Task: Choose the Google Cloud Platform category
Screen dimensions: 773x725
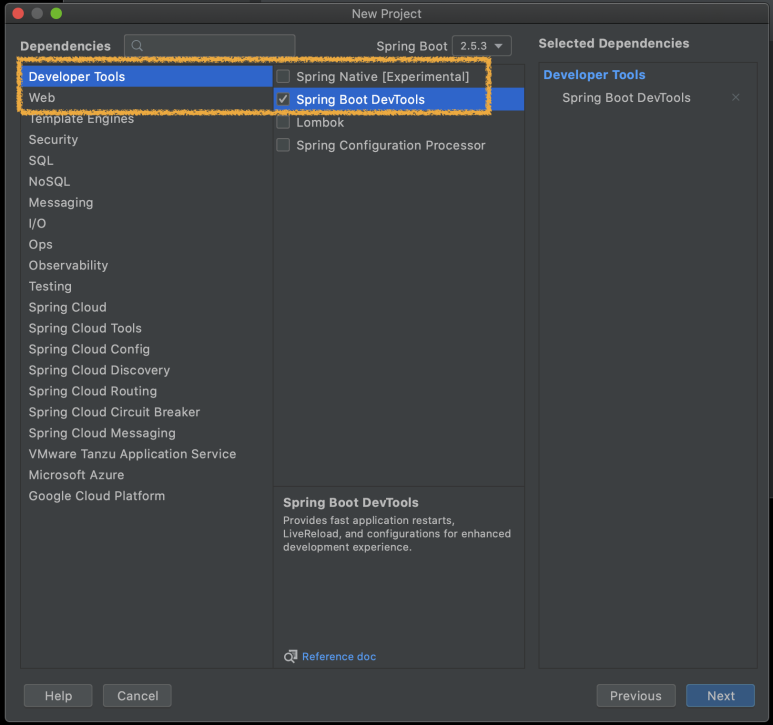Action: 146,496
